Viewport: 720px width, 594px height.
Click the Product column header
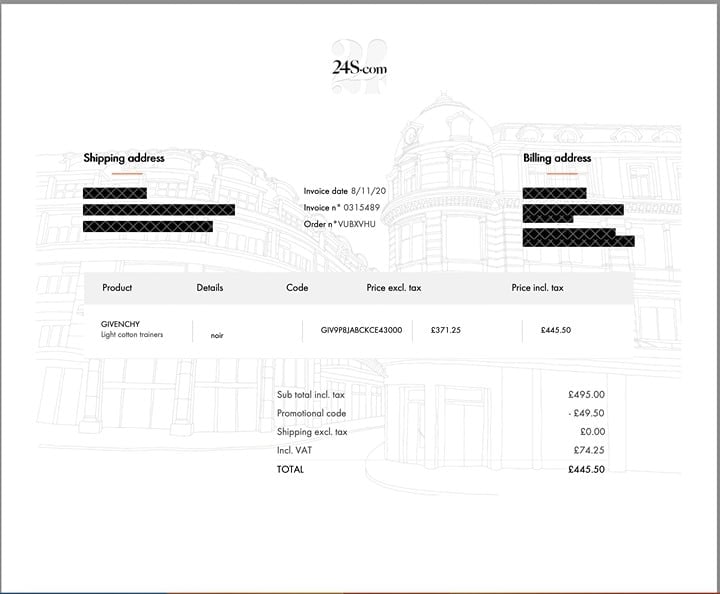(117, 287)
